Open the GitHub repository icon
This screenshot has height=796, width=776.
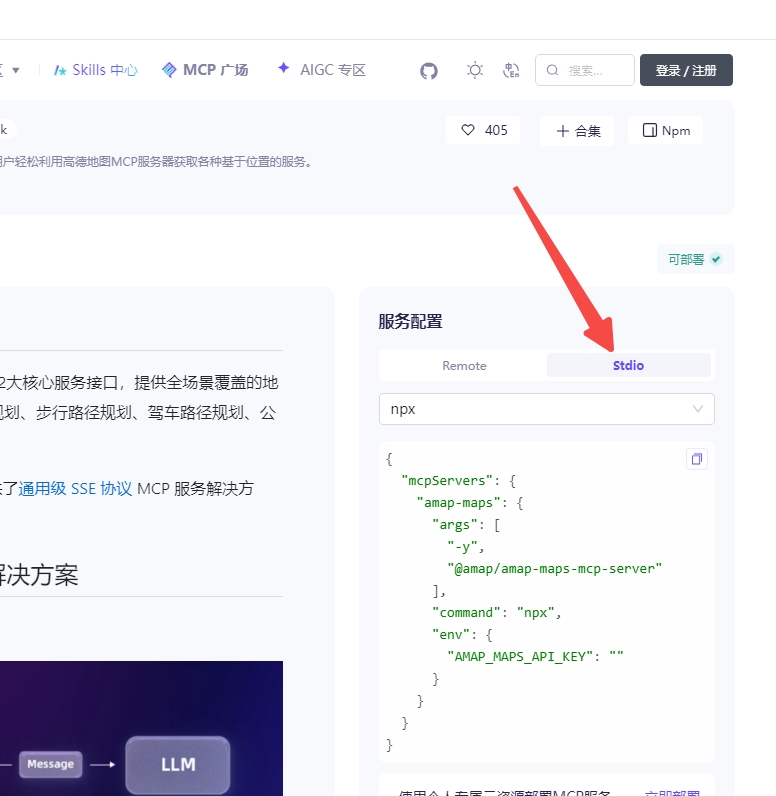pos(429,71)
